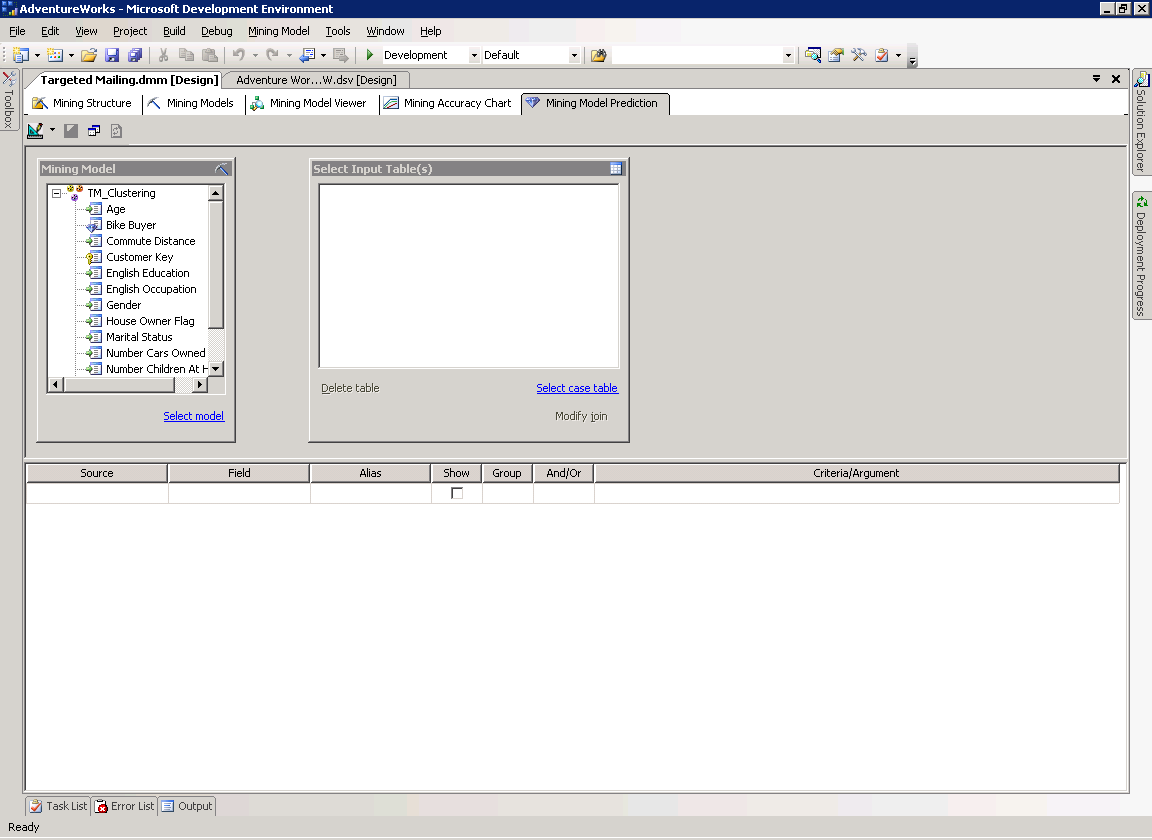The height and width of the screenshot is (840, 1152).
Task: Select the English Occupation tree item
Action: (151, 290)
